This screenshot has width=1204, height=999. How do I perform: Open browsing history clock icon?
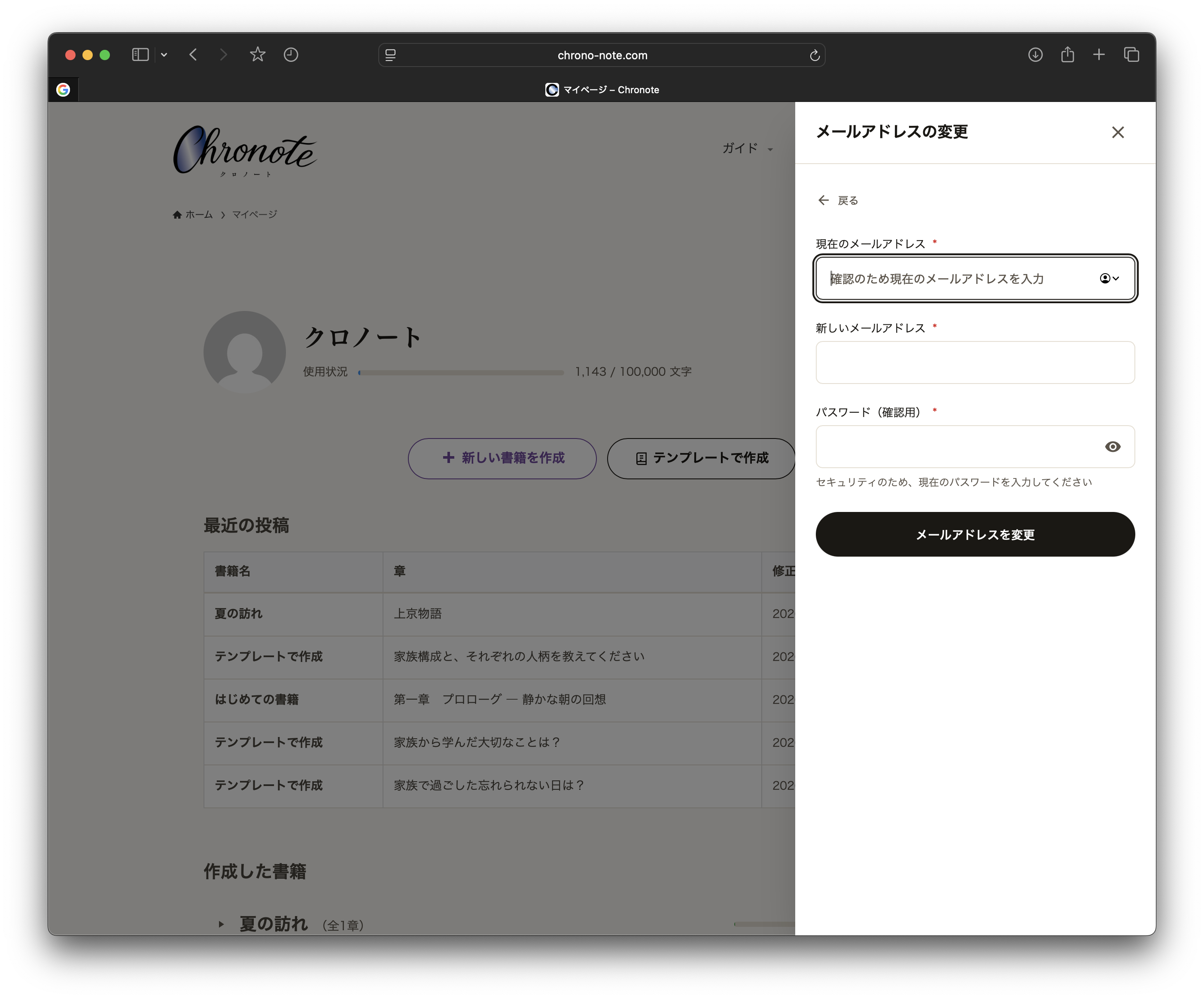click(x=291, y=55)
